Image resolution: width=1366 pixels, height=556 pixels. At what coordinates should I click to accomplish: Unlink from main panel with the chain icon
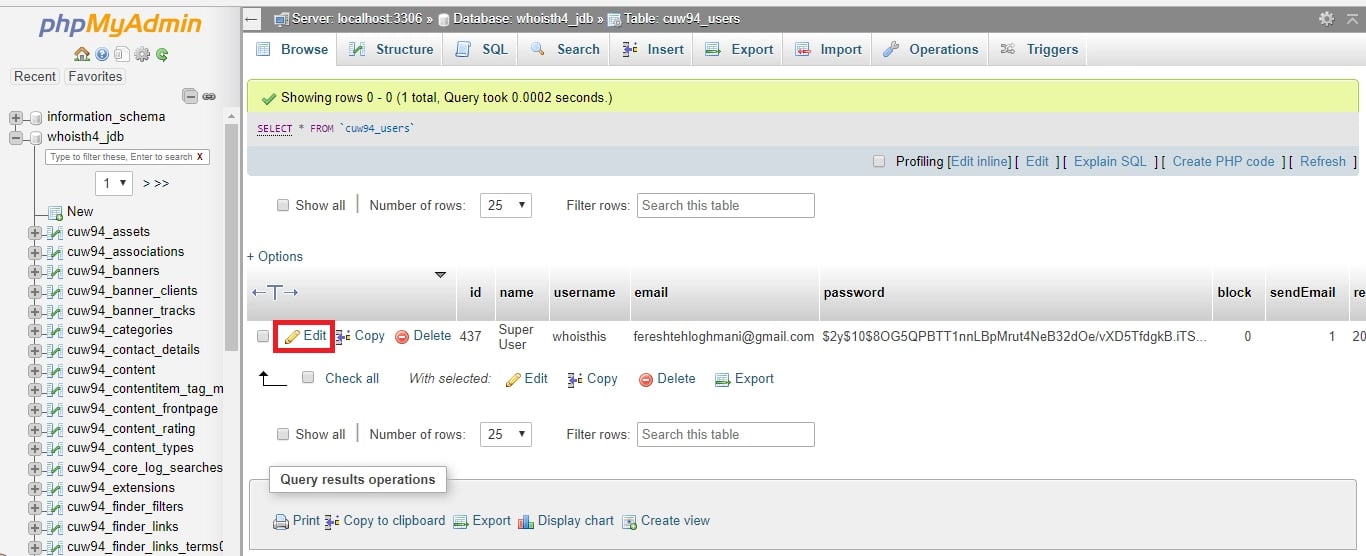click(209, 97)
